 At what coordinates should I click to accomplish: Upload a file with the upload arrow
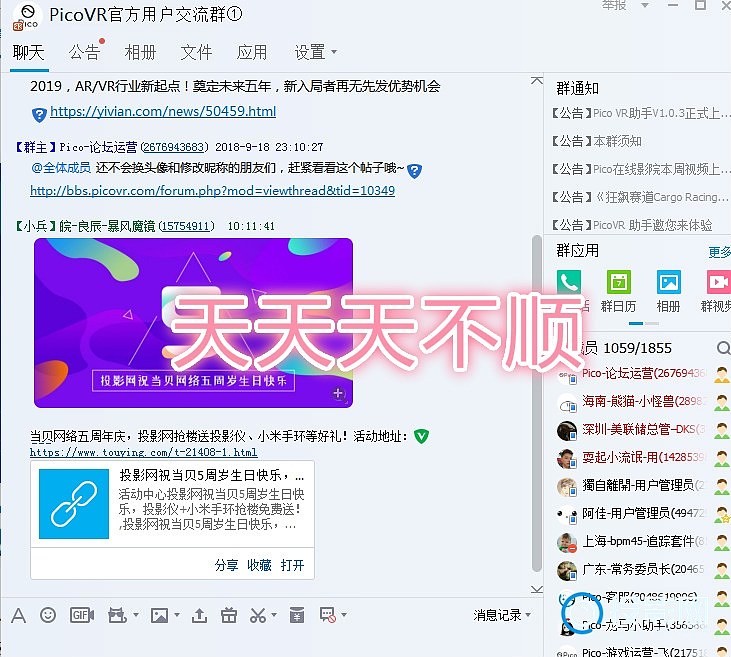pyautogui.click(x=199, y=616)
